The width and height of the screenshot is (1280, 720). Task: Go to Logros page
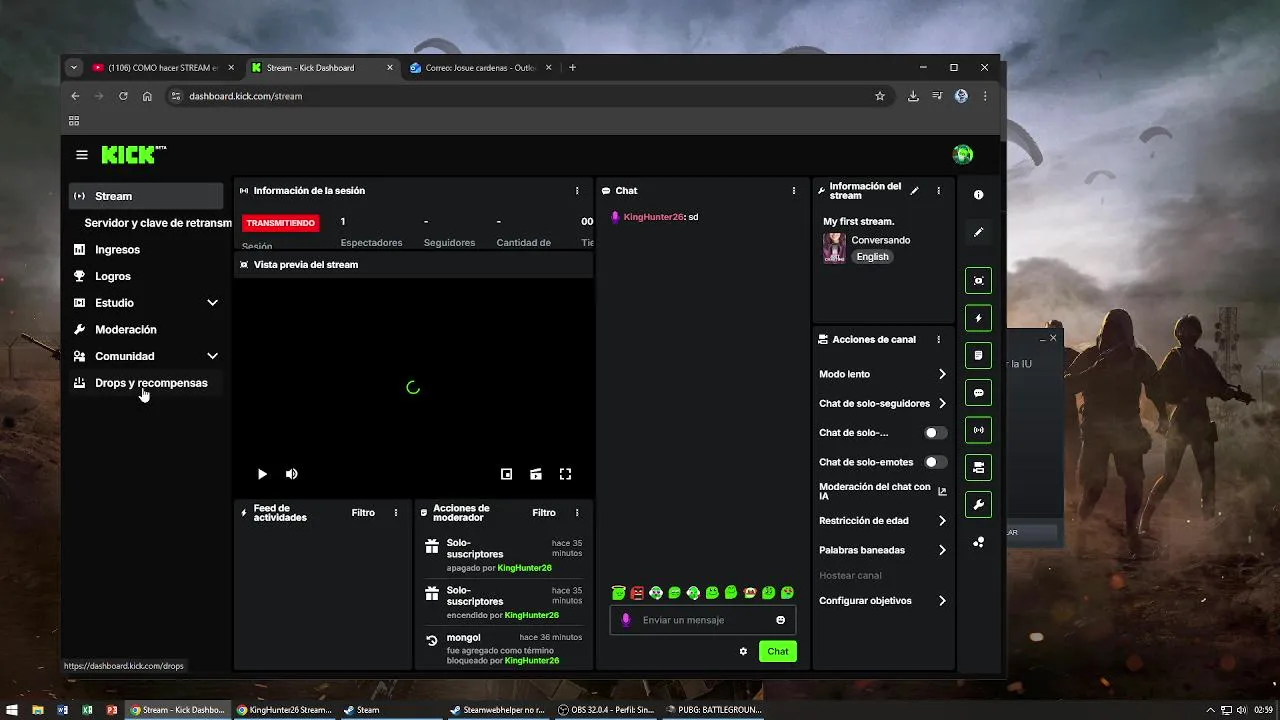tap(146, 276)
